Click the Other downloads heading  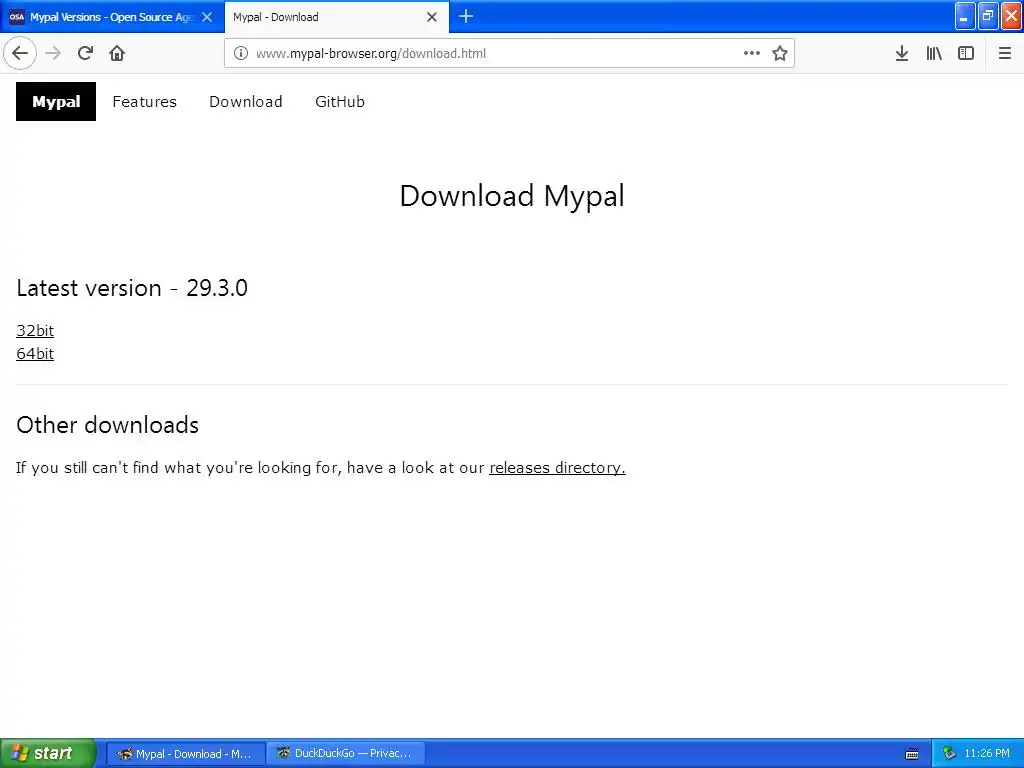coord(107,425)
